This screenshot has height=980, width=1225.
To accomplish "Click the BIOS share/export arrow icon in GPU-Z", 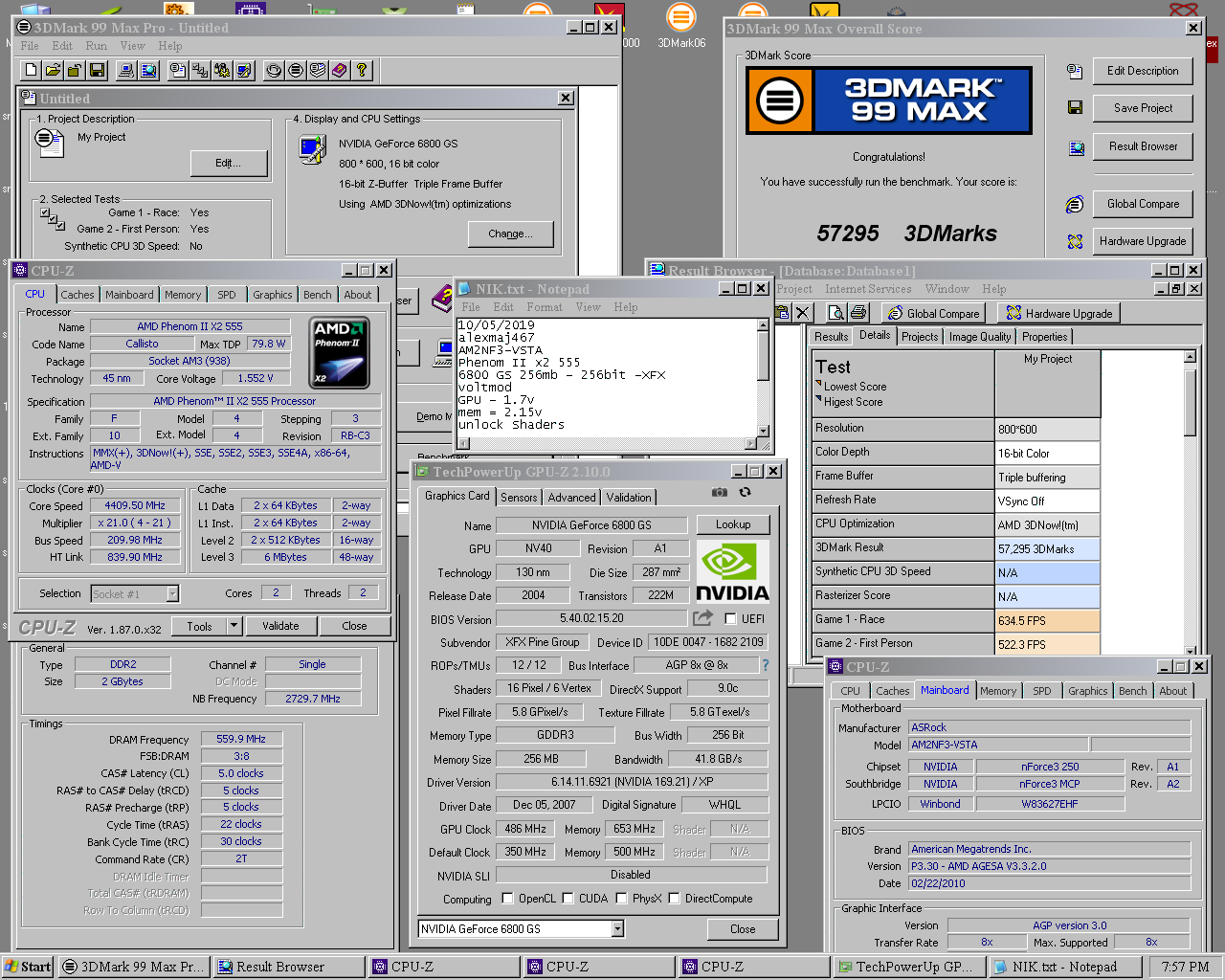I will [x=703, y=618].
